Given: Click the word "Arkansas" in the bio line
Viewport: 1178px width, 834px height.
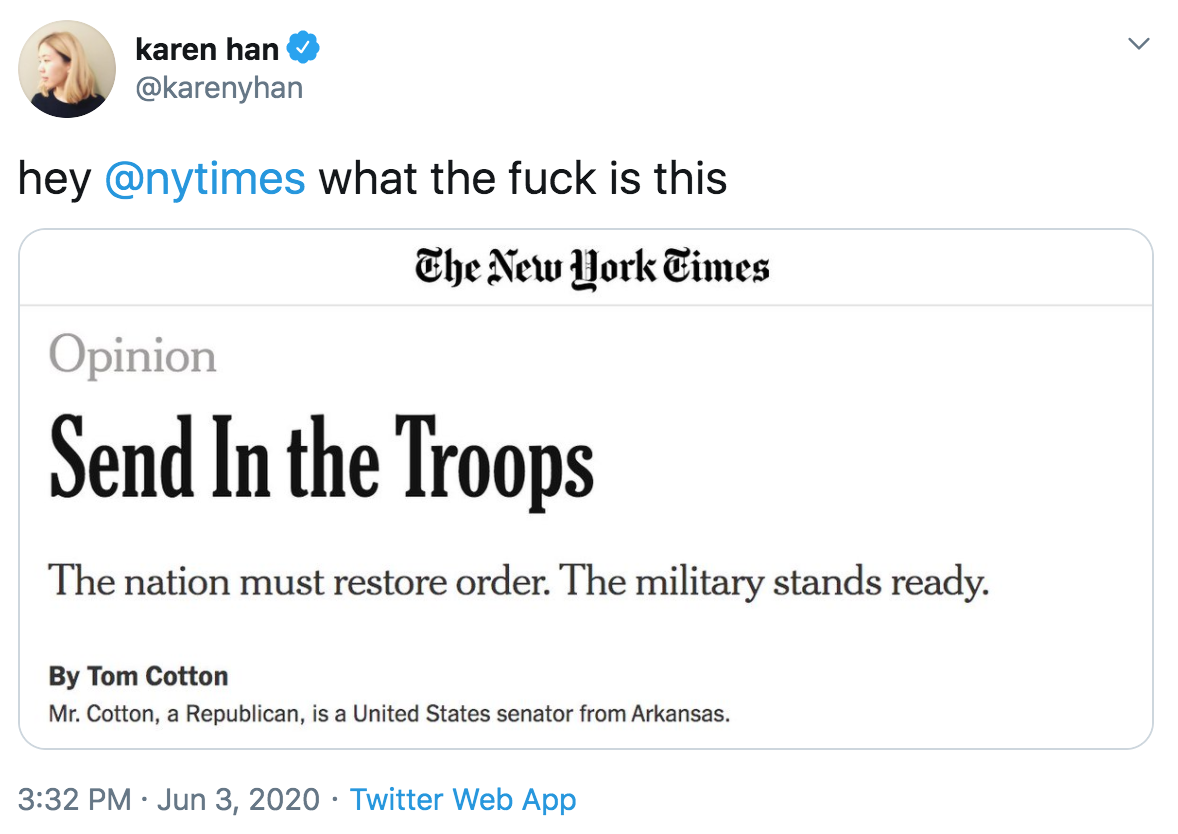Looking at the screenshot, I should pyautogui.click(x=680, y=714).
